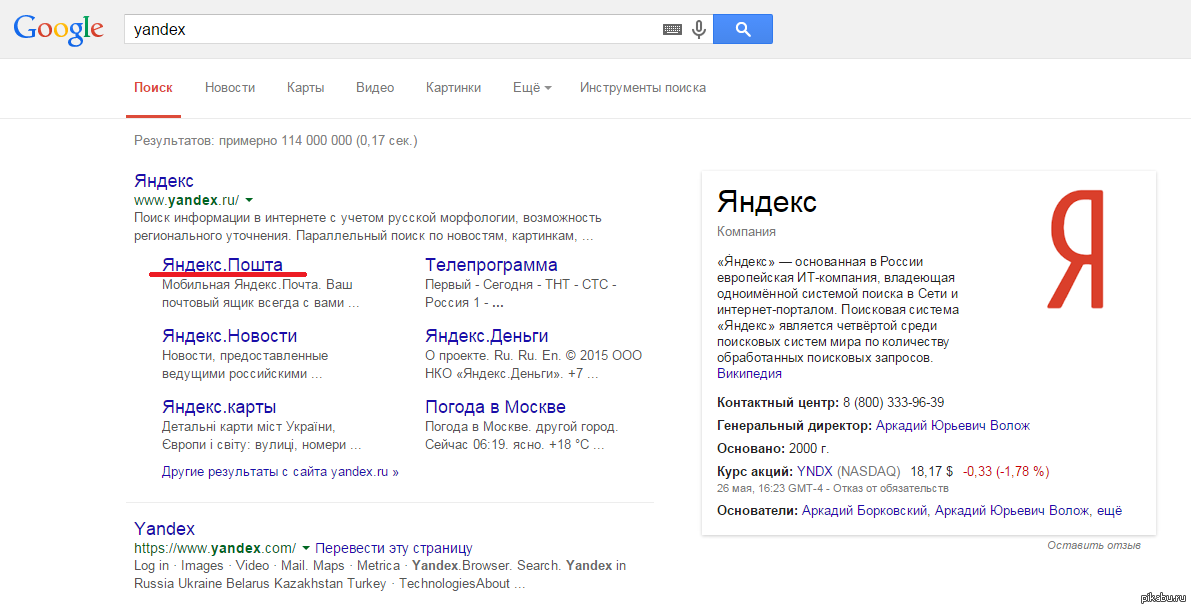Click the stock change -0,33 (-1,78 %)

pyautogui.click(x=1006, y=471)
